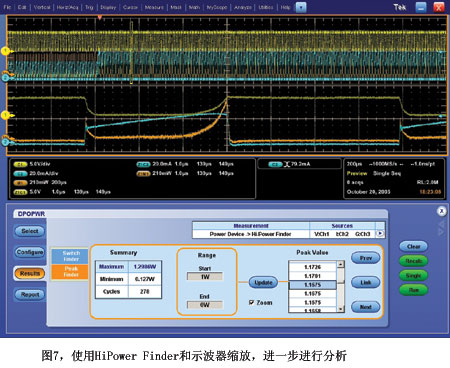450x368 pixels.
Task: Expand the dropdown arrow beside Help
Action: click(301, 7)
